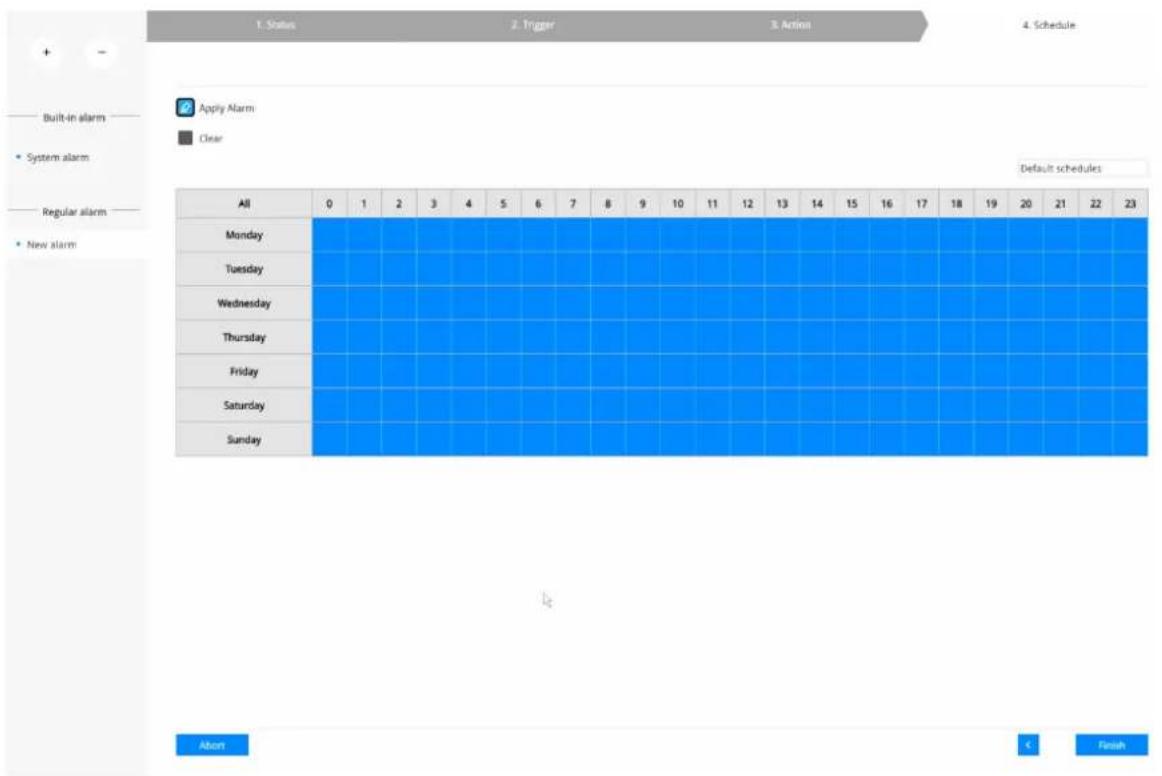Select hour 0 column header
This screenshot has height=776, width=1162.
click(x=329, y=204)
